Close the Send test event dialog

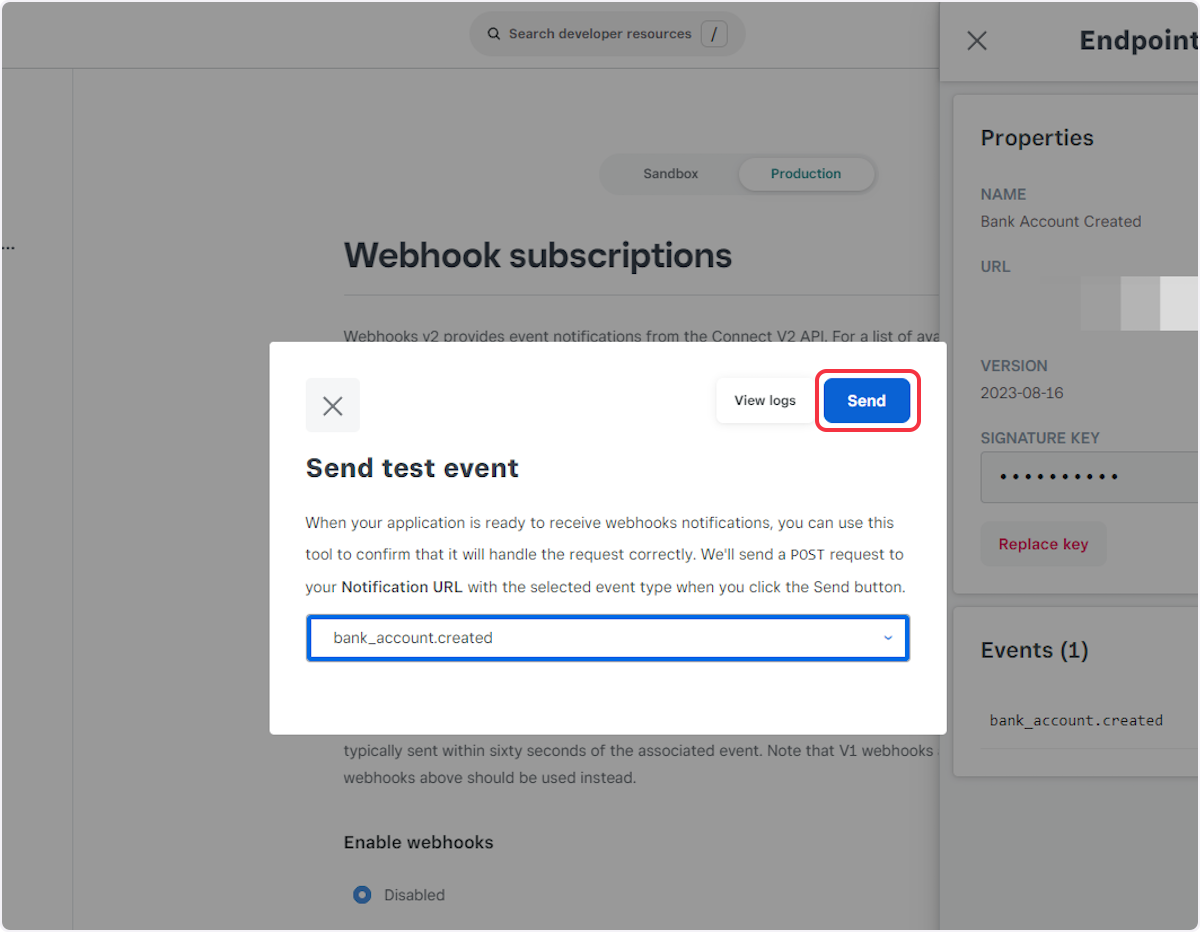(x=332, y=405)
